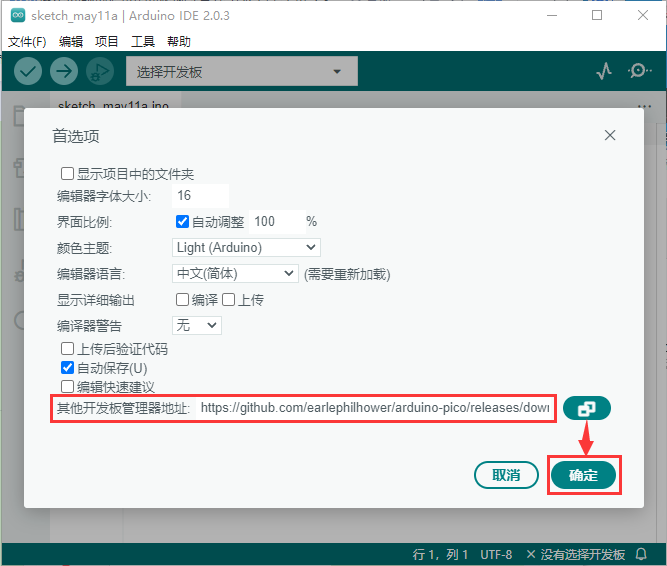Open the 编译器警告 无 dropdown
667x566 pixels.
tap(197, 325)
